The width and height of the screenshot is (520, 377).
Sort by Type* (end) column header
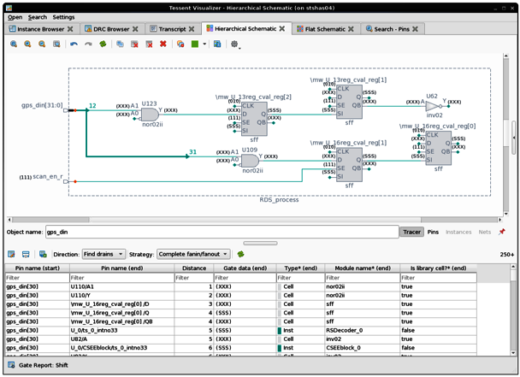click(301, 268)
